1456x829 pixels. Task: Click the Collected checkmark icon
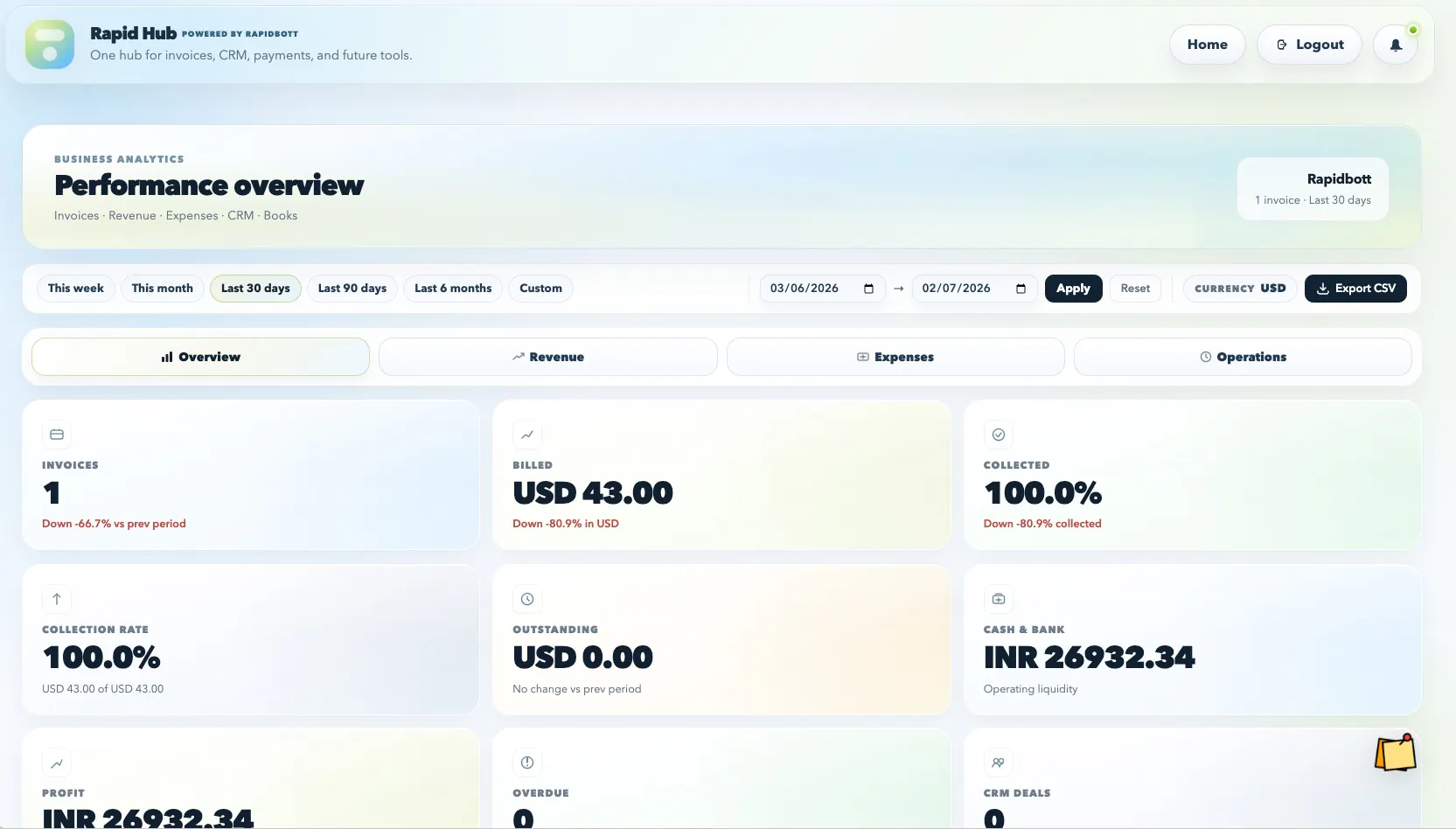pyautogui.click(x=999, y=435)
